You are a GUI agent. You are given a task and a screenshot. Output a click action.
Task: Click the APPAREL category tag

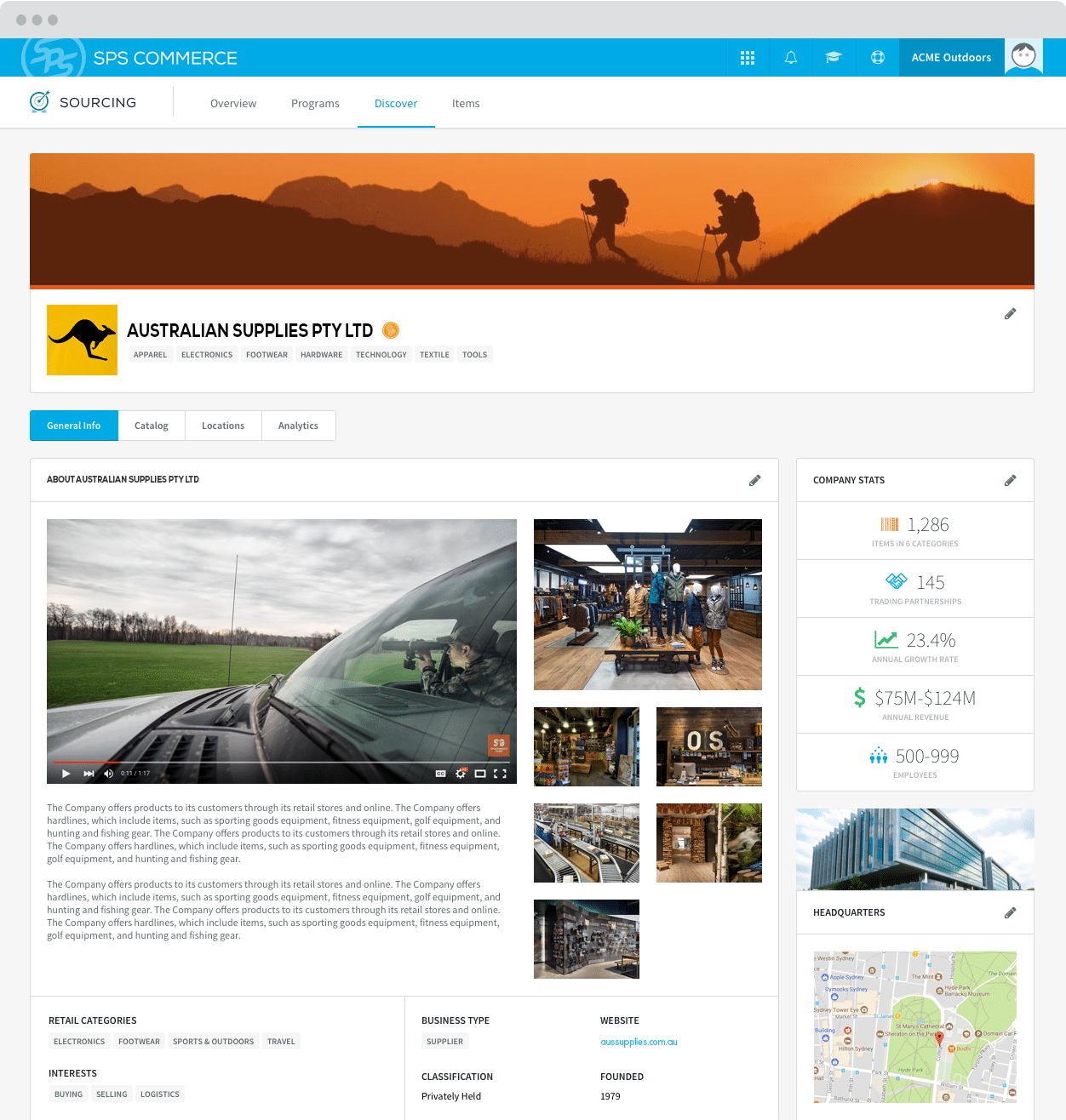point(150,355)
